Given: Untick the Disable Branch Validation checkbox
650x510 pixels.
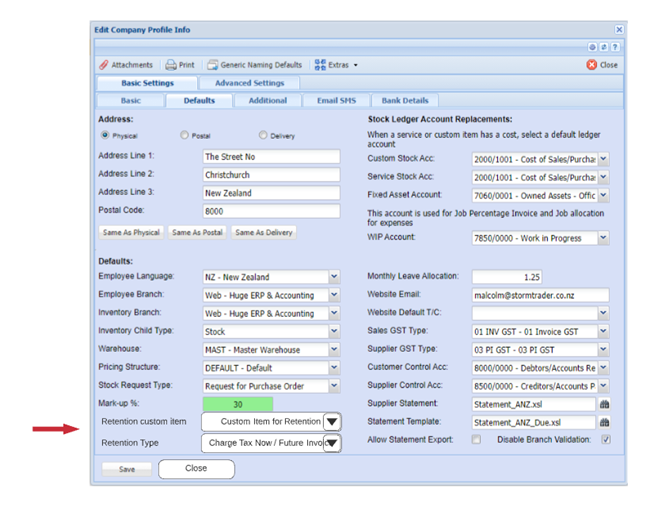Looking at the screenshot, I should [606, 440].
